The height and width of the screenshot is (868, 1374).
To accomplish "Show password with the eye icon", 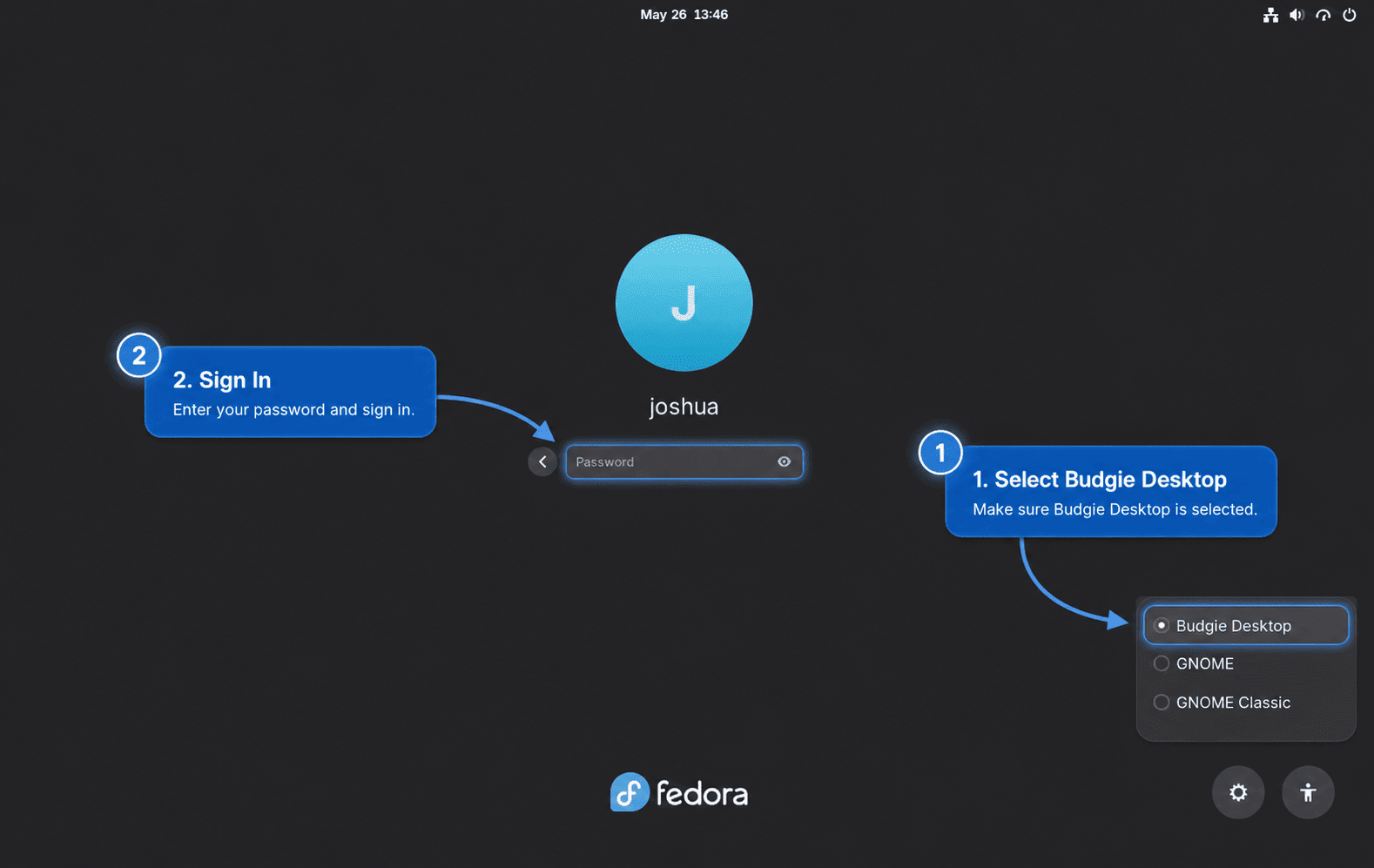I will 784,461.
